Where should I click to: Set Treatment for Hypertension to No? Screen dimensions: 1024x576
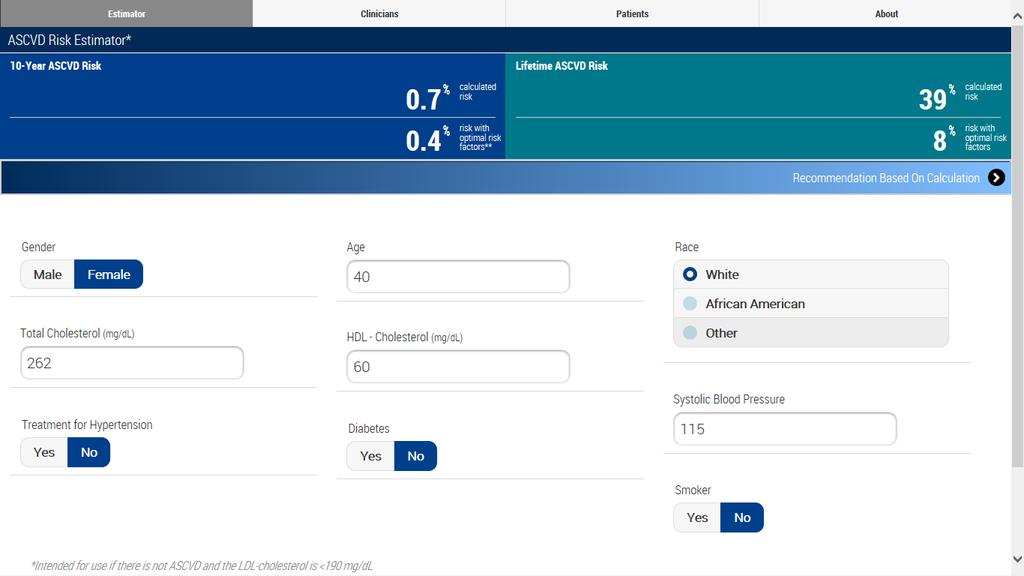pos(89,452)
